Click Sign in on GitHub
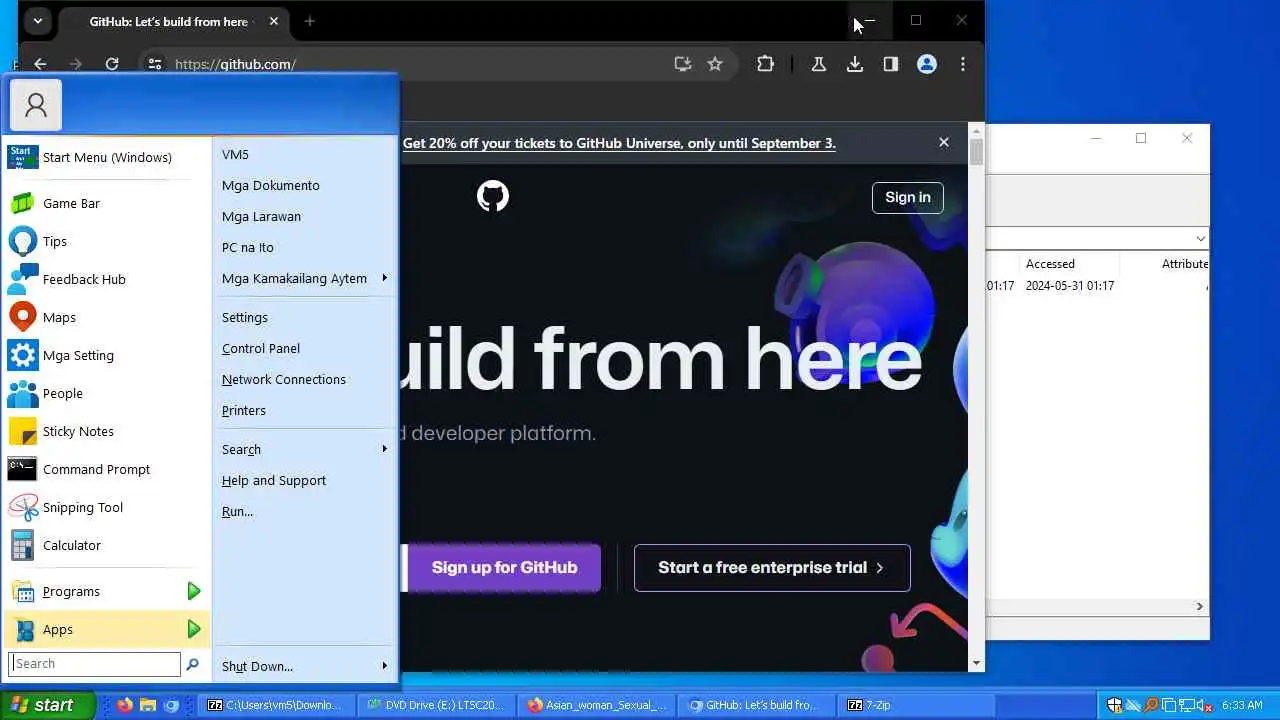 (x=907, y=197)
